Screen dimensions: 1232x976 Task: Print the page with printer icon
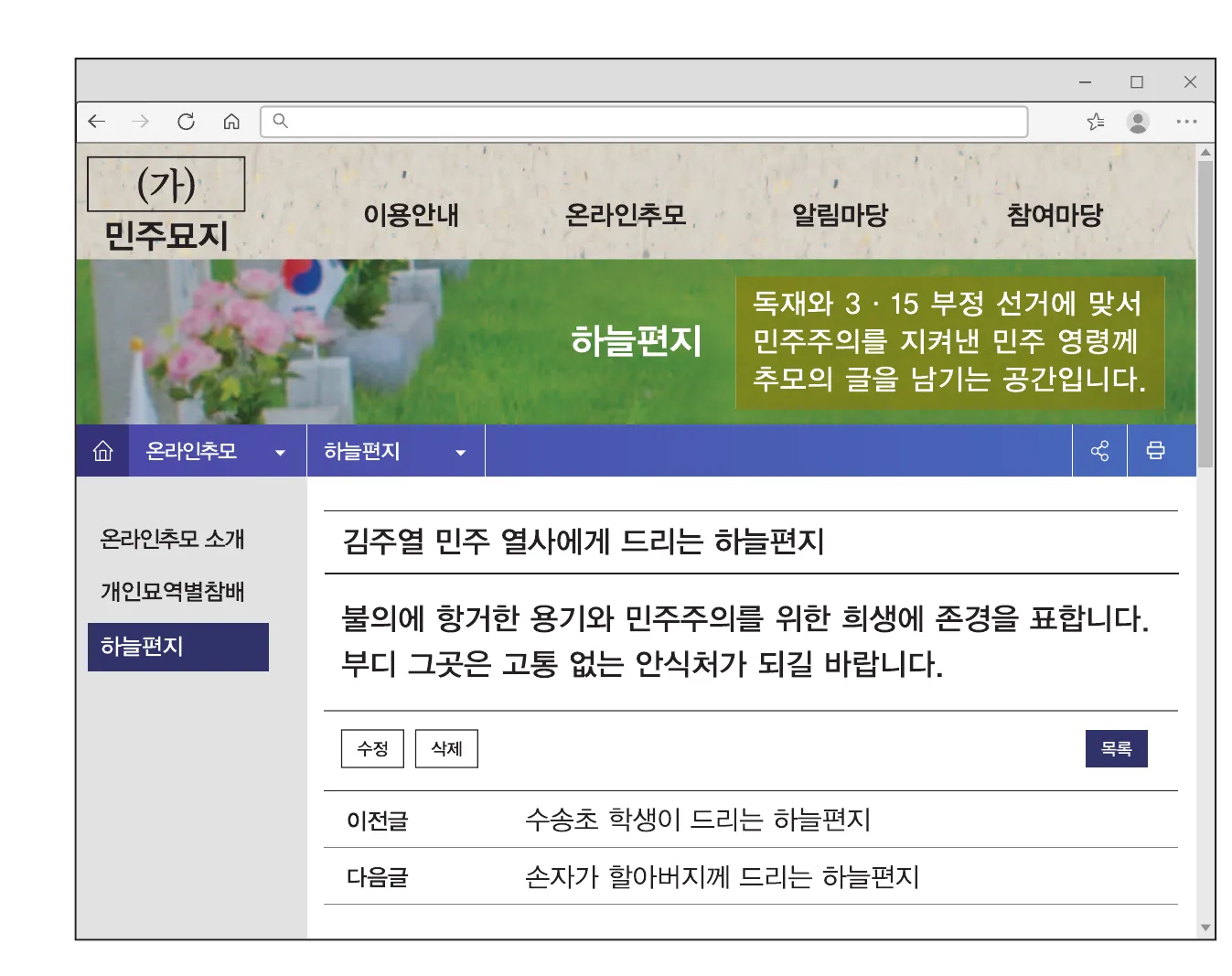[x=1155, y=451]
